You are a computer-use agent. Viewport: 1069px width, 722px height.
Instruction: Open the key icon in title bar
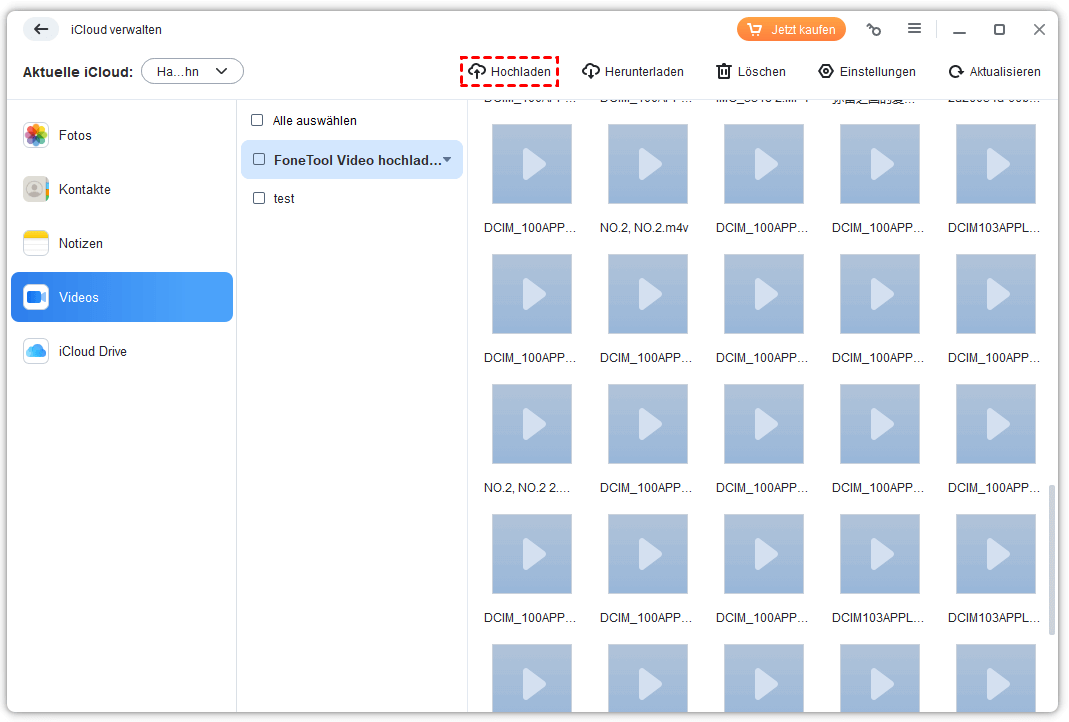tap(873, 30)
